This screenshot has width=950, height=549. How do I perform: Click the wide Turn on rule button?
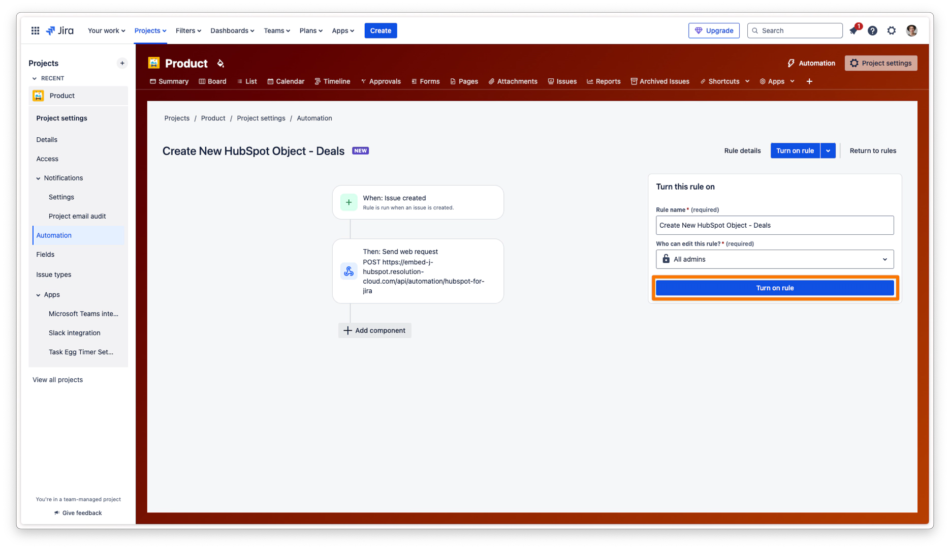pyautogui.click(x=775, y=288)
